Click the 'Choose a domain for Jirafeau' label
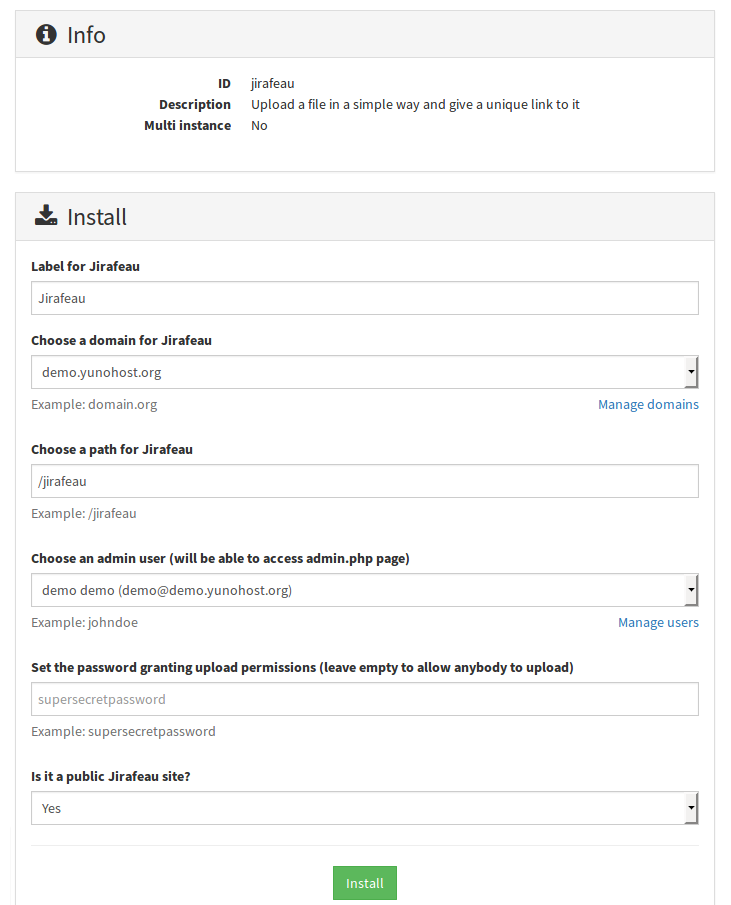 coord(121,341)
